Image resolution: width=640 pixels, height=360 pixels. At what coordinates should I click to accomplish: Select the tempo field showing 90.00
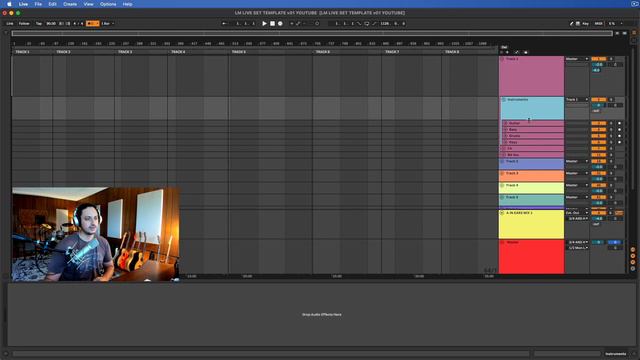point(51,24)
